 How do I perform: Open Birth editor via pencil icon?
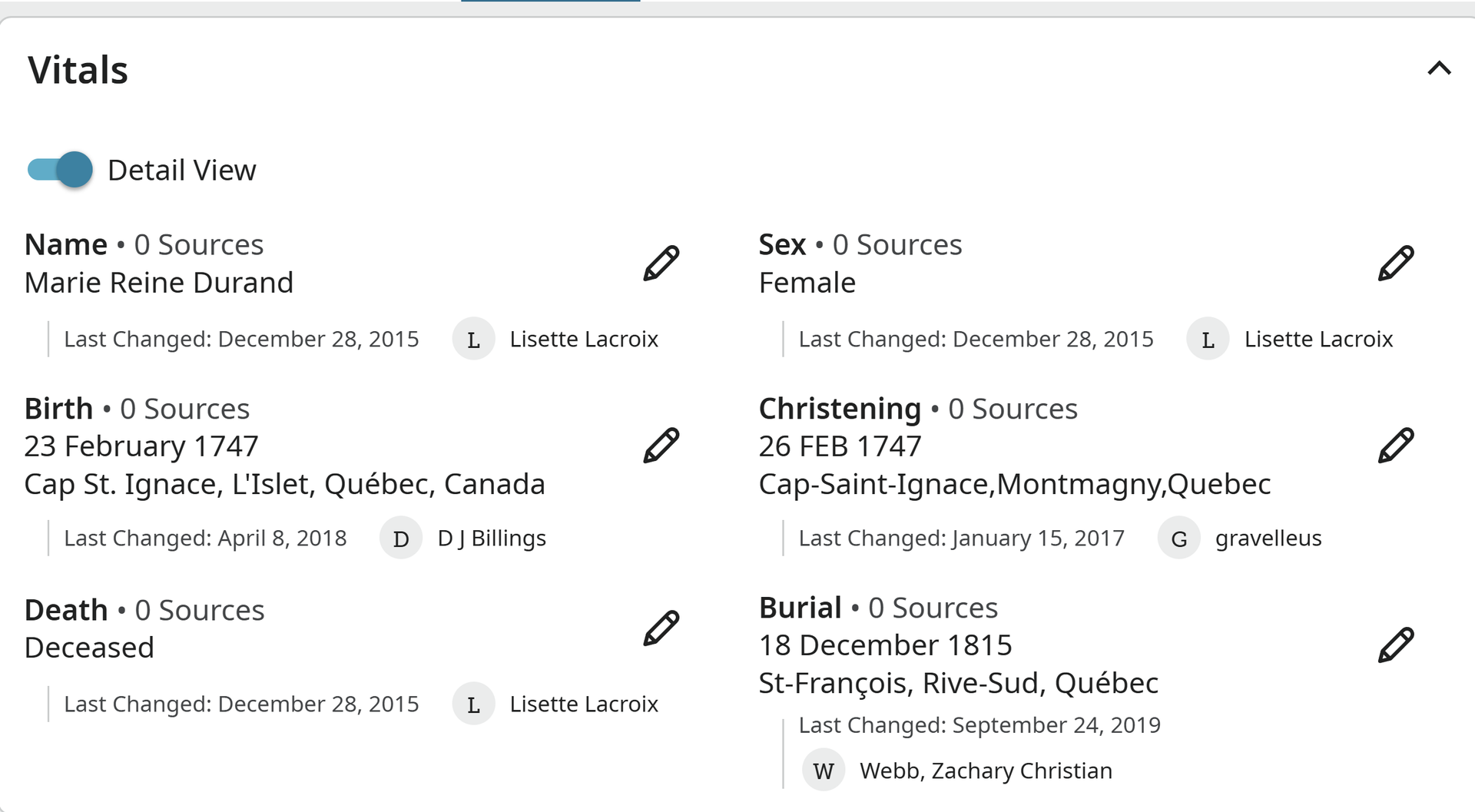pos(661,446)
